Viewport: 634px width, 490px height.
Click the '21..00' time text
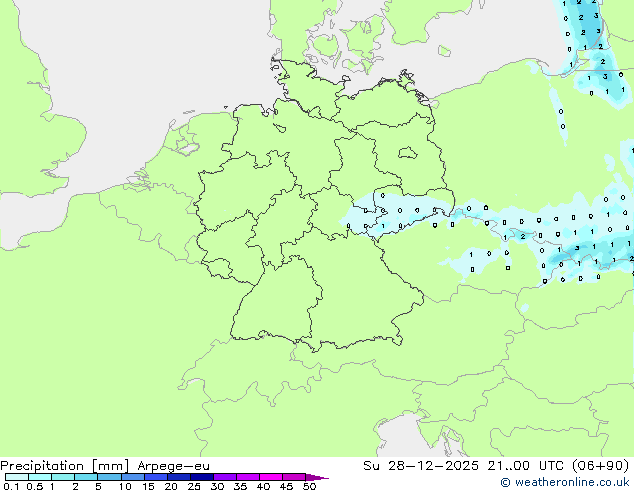coord(509,466)
